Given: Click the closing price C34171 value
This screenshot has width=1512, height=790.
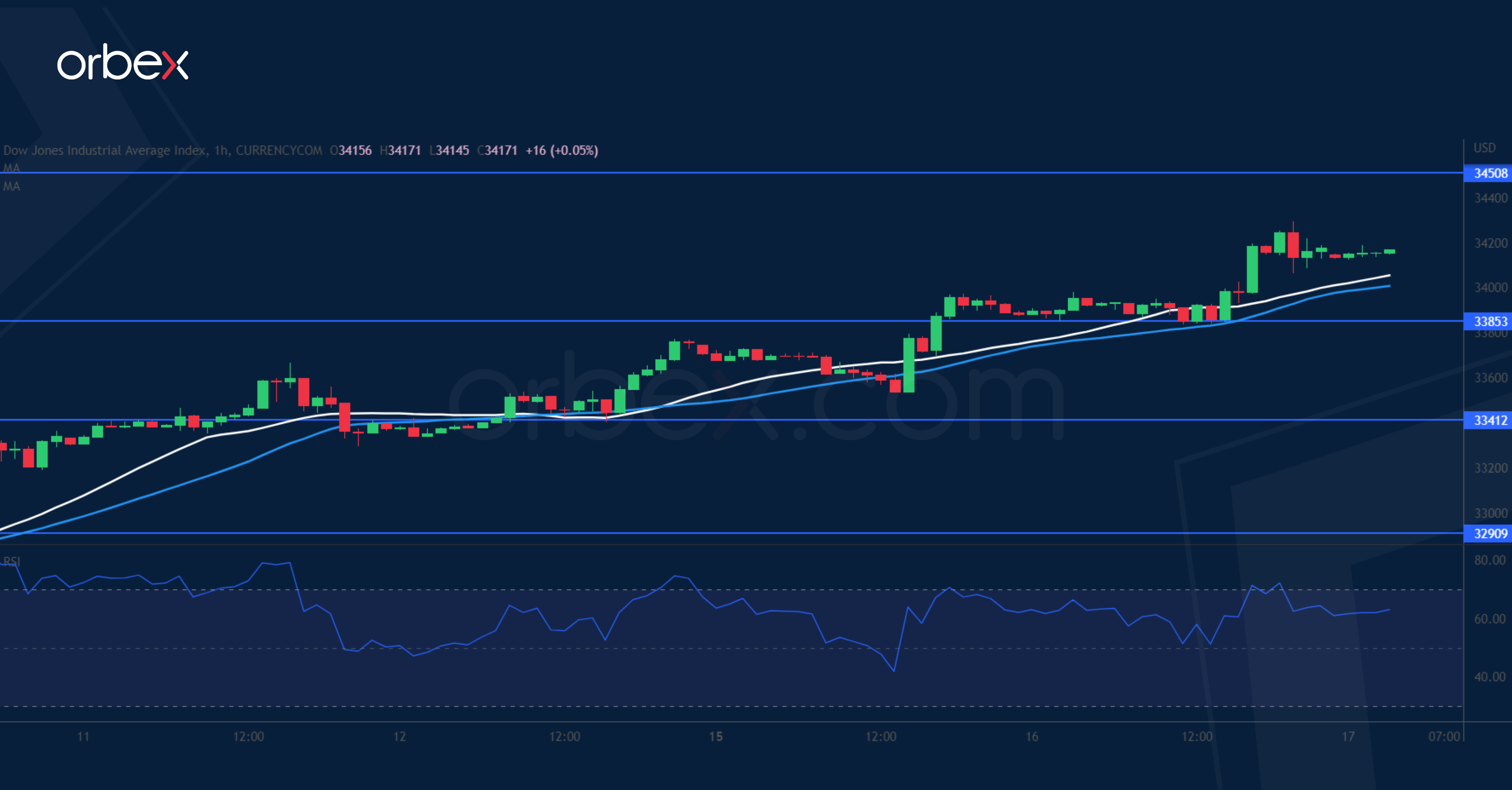Looking at the screenshot, I should (x=497, y=150).
